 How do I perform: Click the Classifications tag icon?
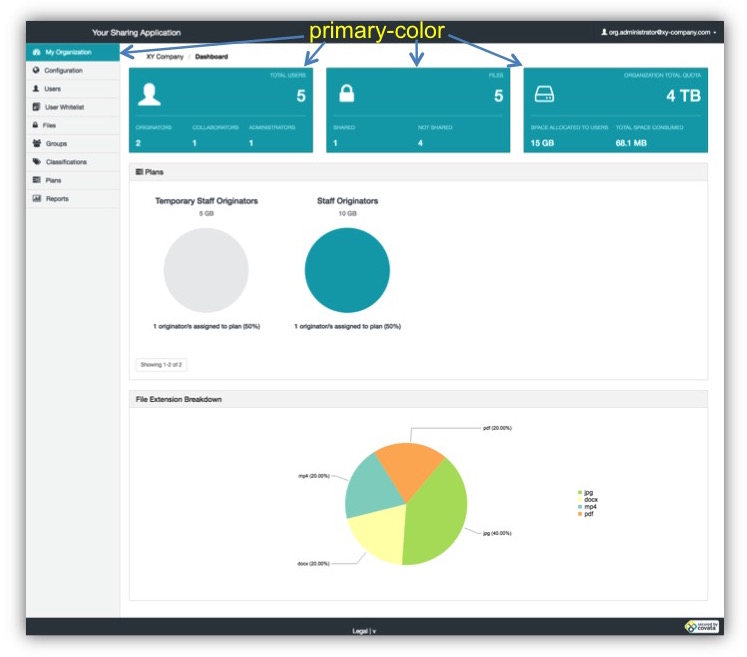pyautogui.click(x=37, y=162)
